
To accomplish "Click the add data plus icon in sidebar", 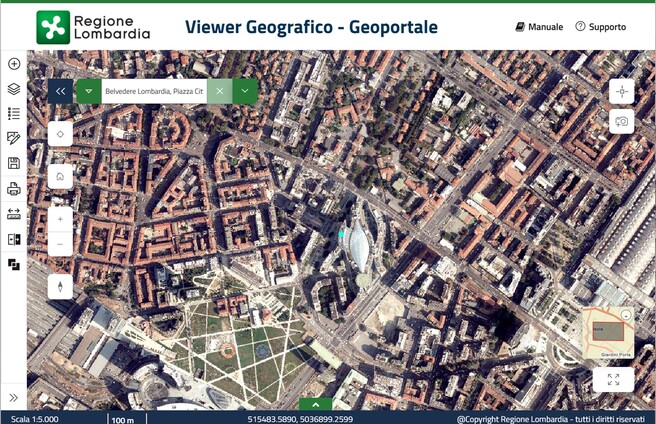I will pyautogui.click(x=14, y=64).
